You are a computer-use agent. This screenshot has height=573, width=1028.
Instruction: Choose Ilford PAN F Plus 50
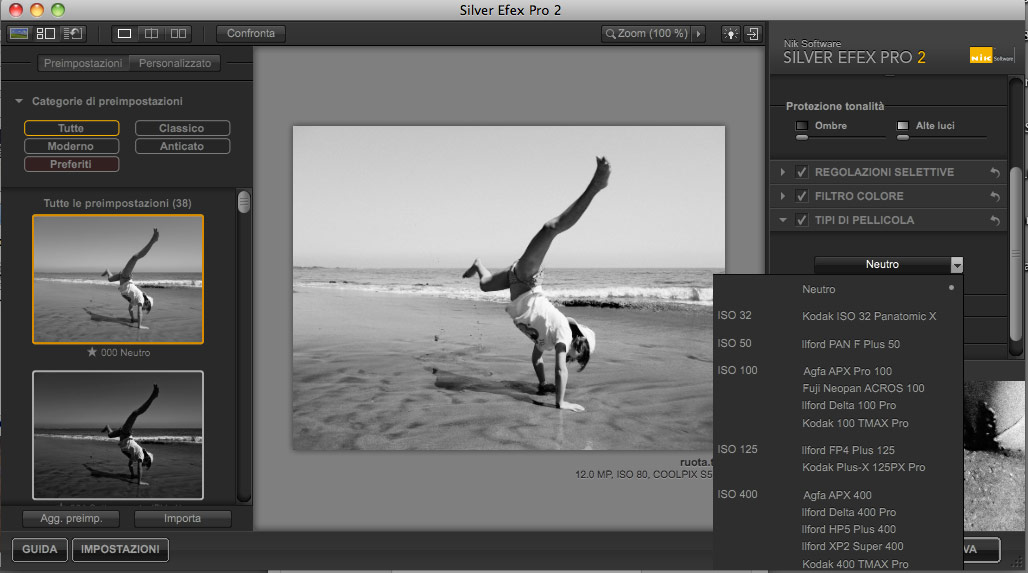tap(850, 344)
